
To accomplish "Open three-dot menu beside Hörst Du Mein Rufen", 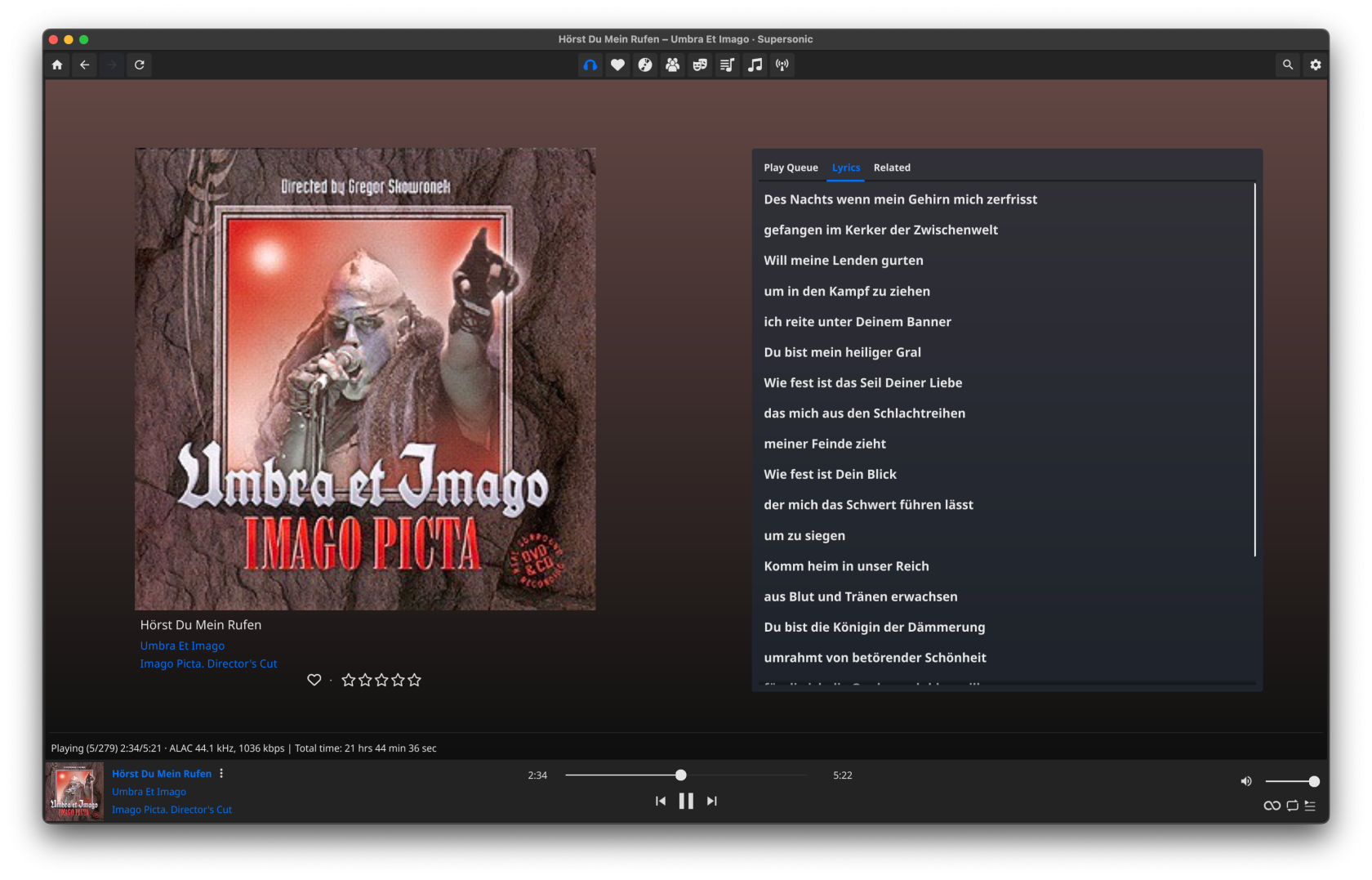I will (221, 774).
